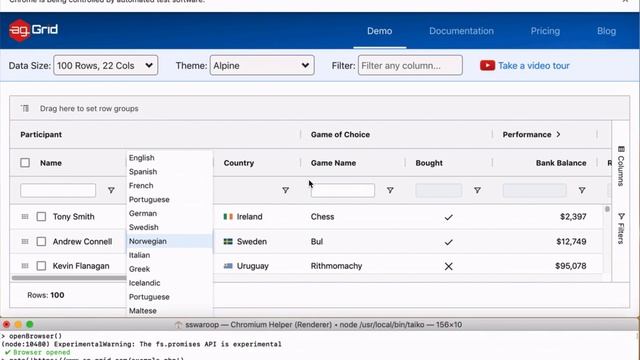The image size is (640, 360).
Task: Click the Game of Choice group header
Action: pyautogui.click(x=340, y=135)
